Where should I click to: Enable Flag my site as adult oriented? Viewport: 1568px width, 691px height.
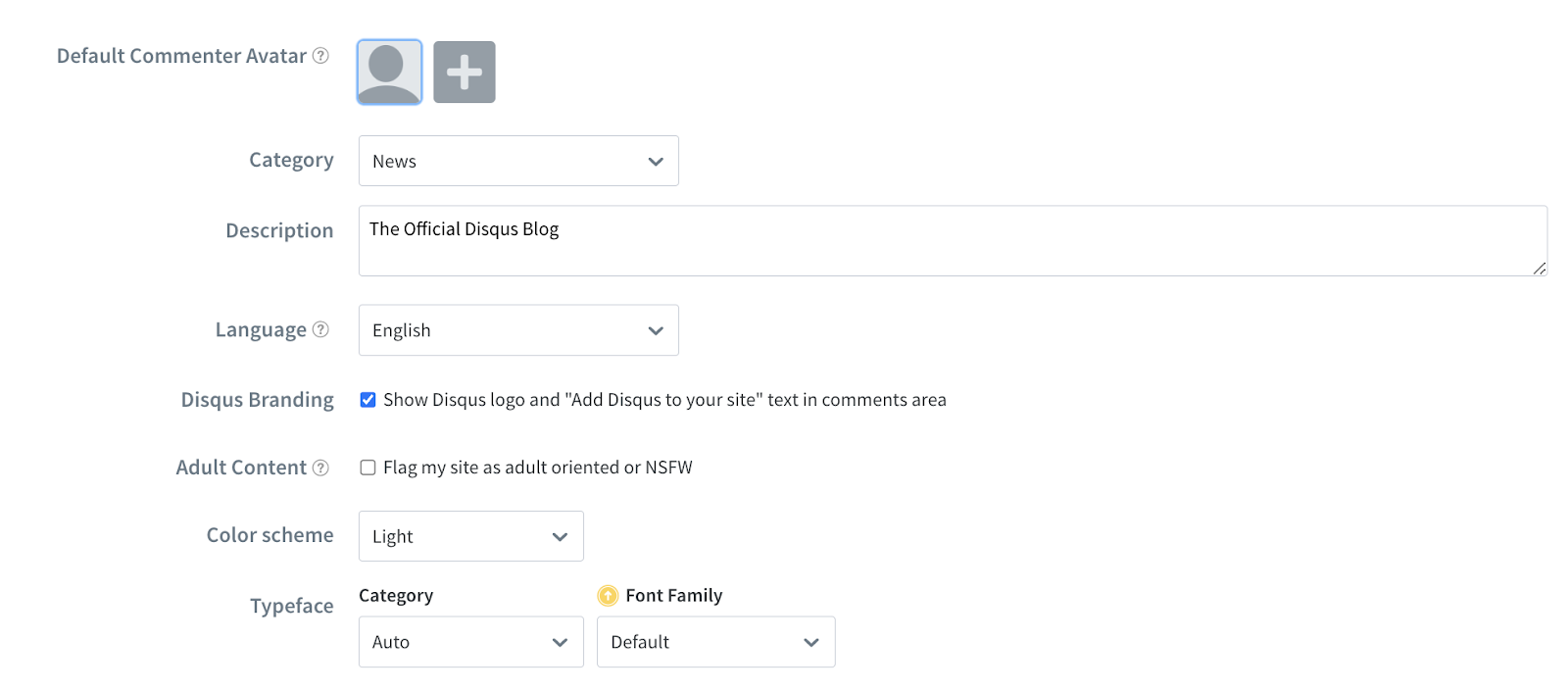[368, 468]
